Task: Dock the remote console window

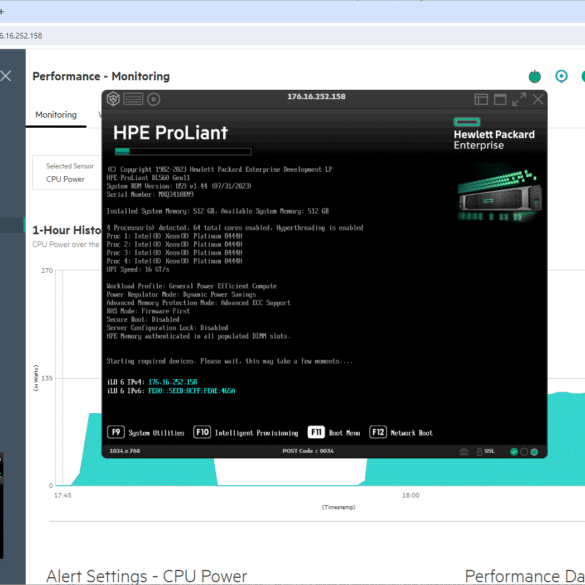Action: coord(481,100)
